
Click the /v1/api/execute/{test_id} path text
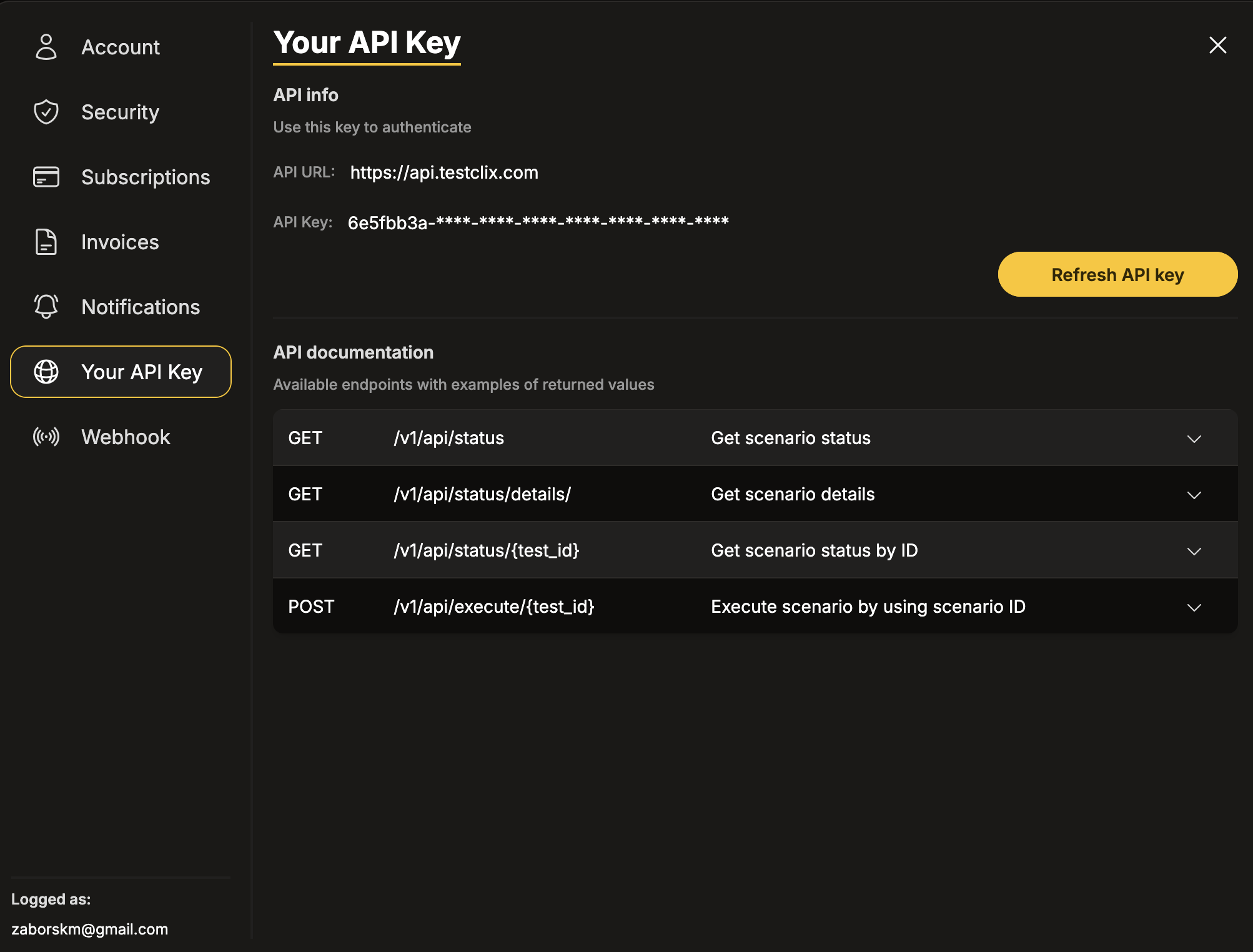(x=494, y=607)
